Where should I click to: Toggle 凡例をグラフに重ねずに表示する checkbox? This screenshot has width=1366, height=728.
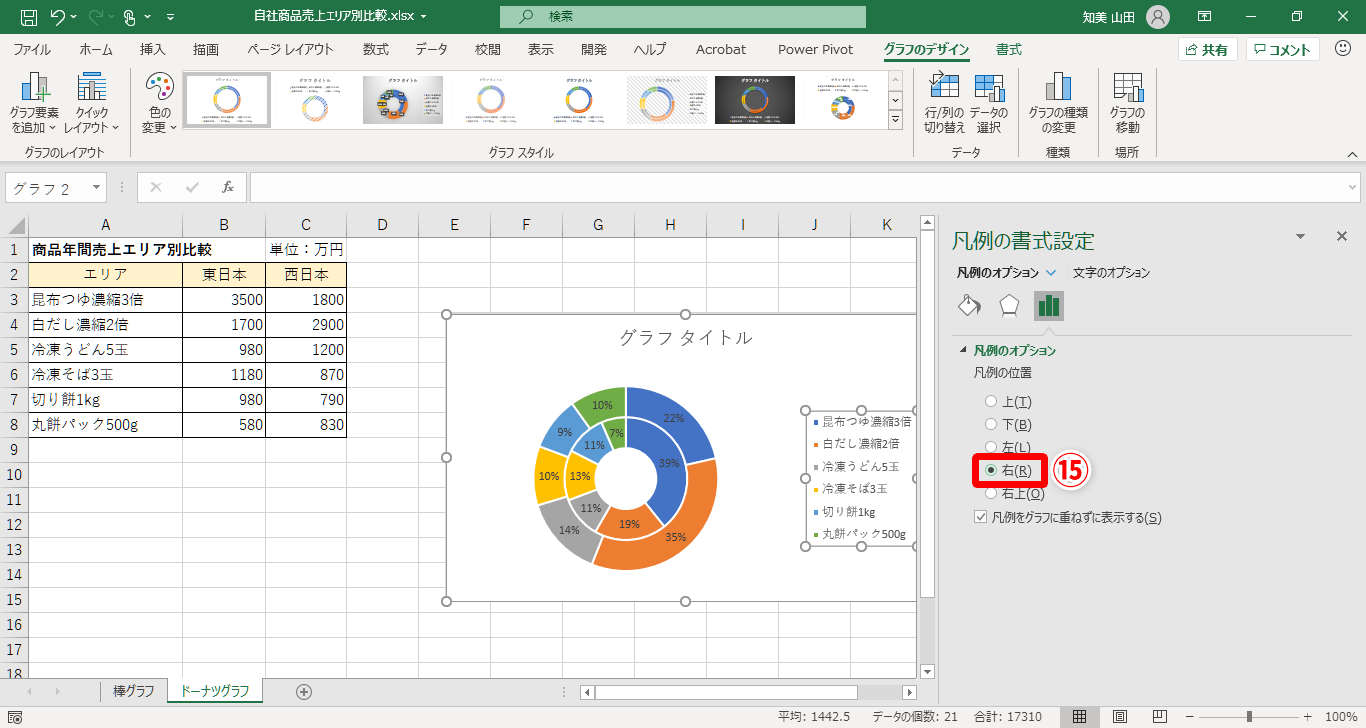(x=980, y=518)
